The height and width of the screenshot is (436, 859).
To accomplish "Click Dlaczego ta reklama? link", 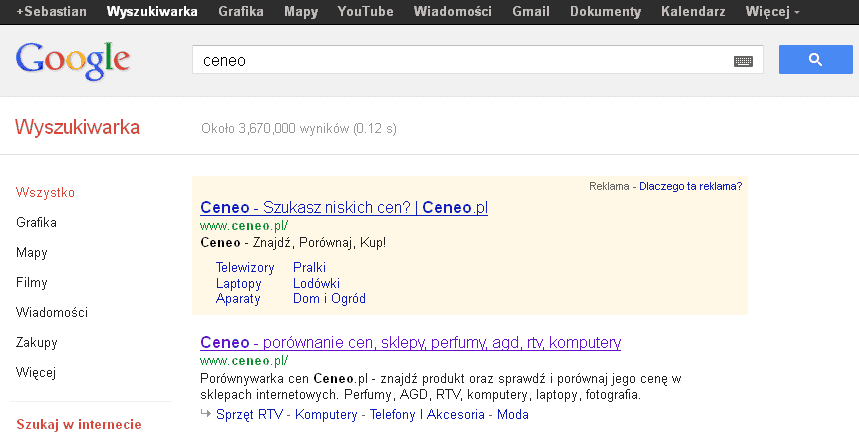I will 690,186.
